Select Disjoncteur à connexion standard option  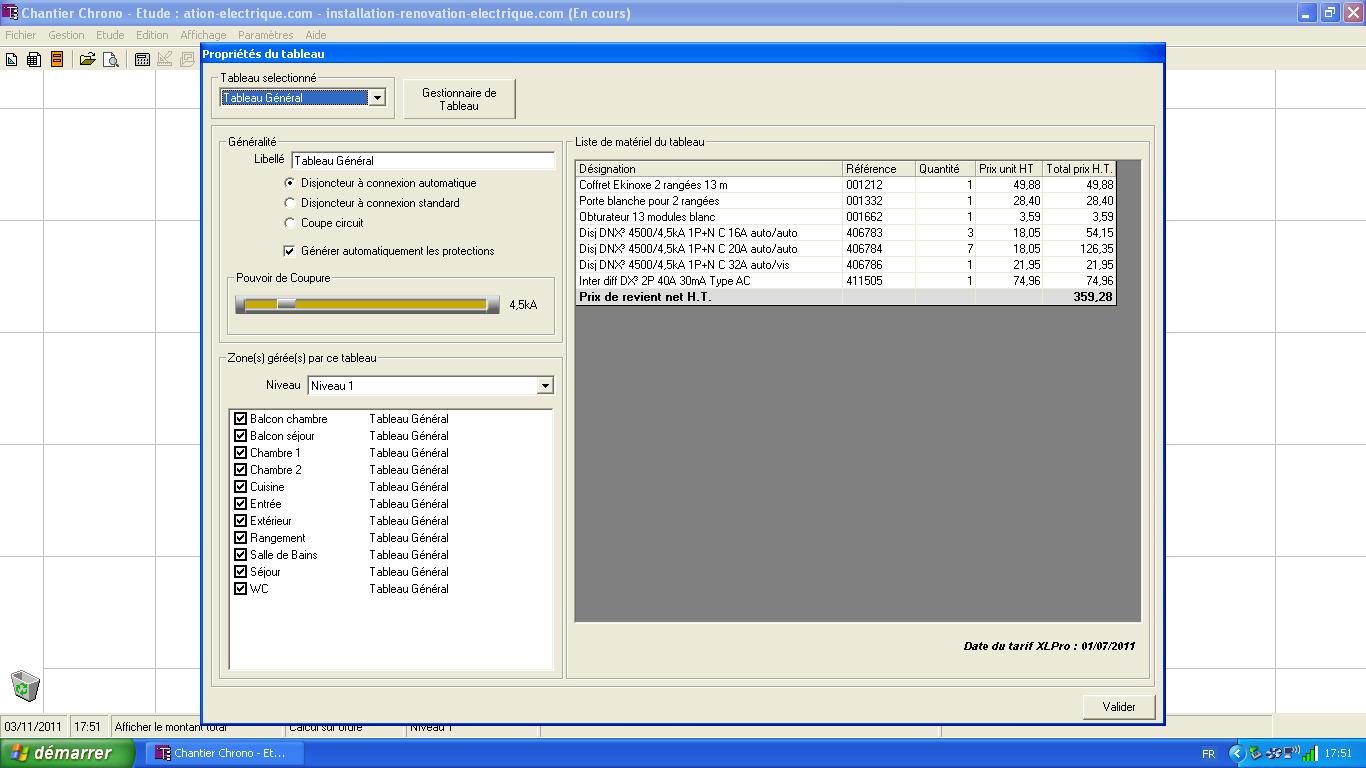290,203
